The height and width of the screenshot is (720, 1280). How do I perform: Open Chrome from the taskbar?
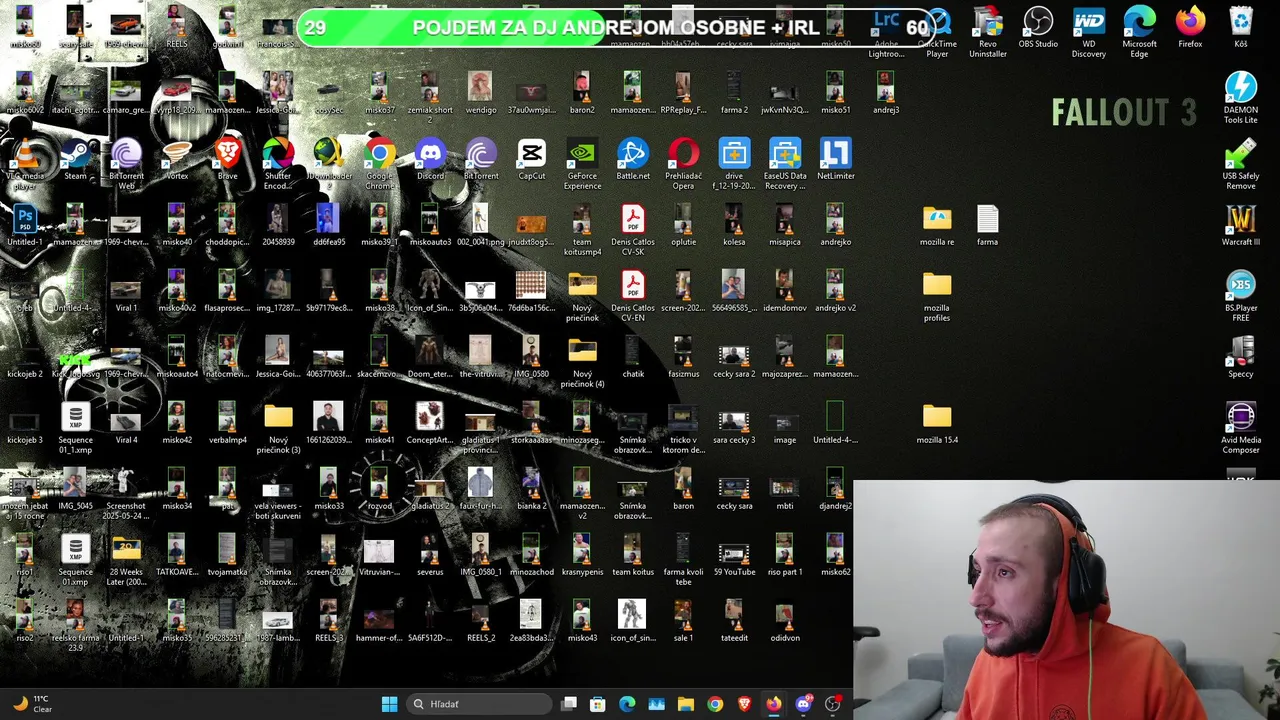click(x=715, y=704)
